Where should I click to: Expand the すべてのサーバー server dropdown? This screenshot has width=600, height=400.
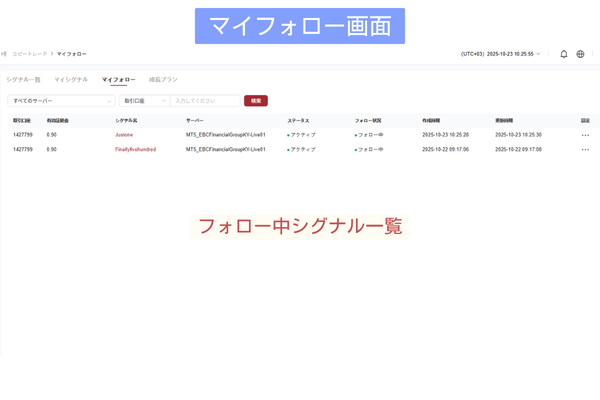pyautogui.click(x=61, y=101)
